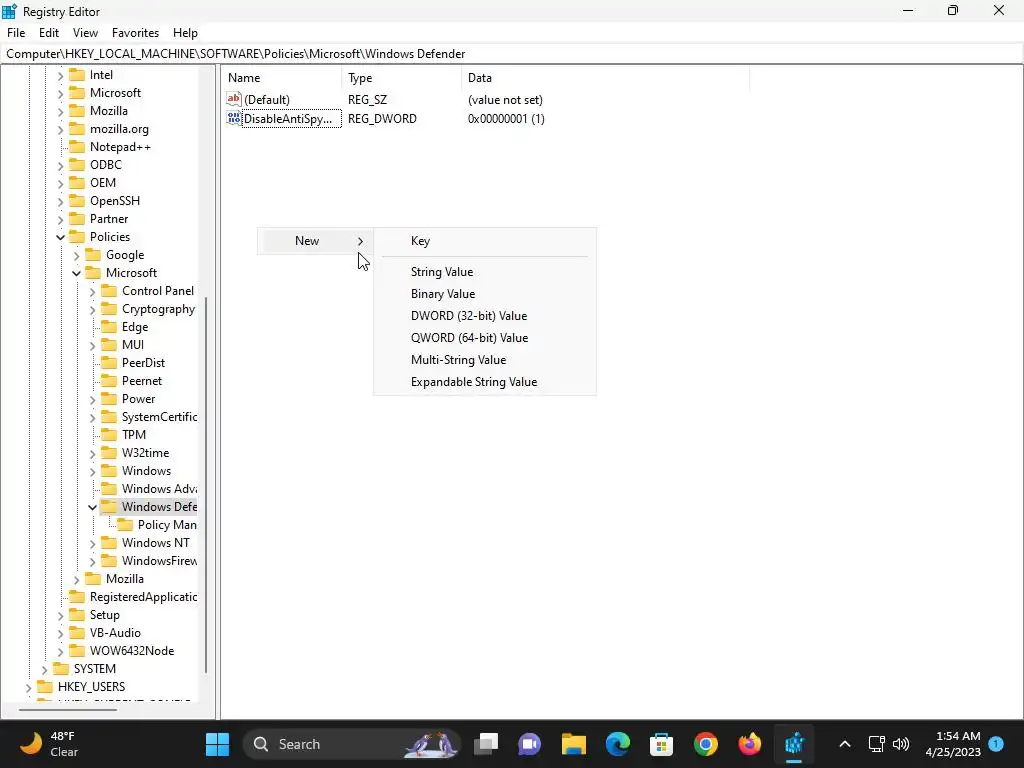Click the network display tray icon
This screenshot has height=768, width=1024.
point(876,744)
